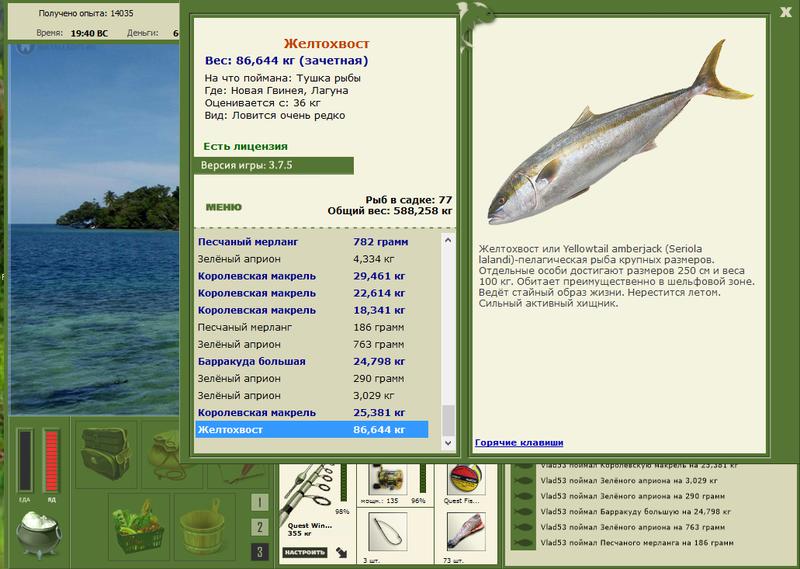Select Песчаный мерланг 186 грамм row
800x569 pixels.
coord(312,327)
